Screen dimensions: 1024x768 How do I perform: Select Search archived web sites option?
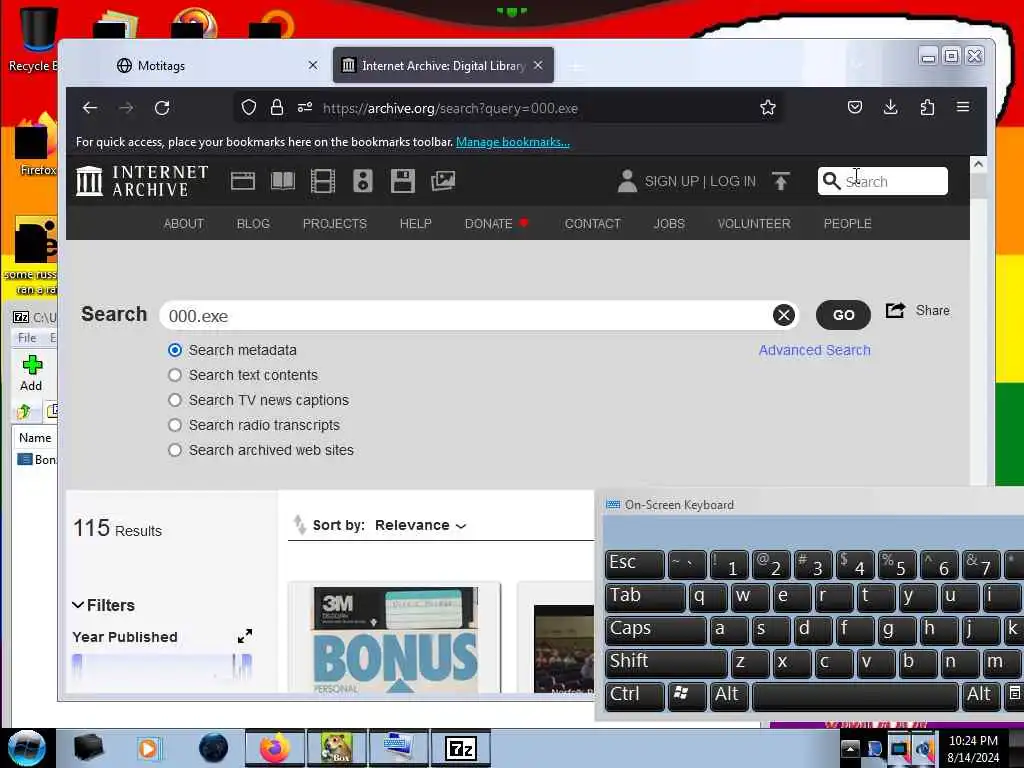(174, 450)
